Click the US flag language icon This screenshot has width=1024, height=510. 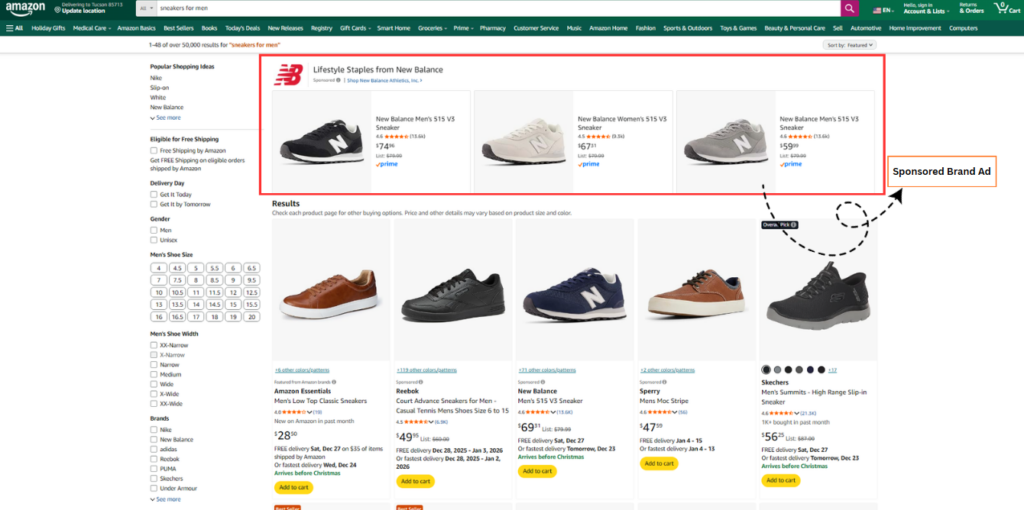click(x=877, y=10)
